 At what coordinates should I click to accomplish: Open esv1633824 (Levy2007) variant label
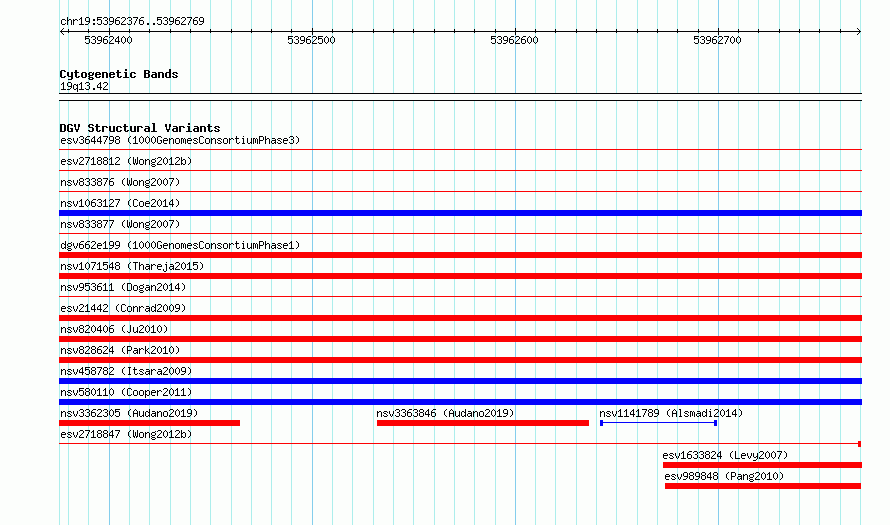point(725,455)
